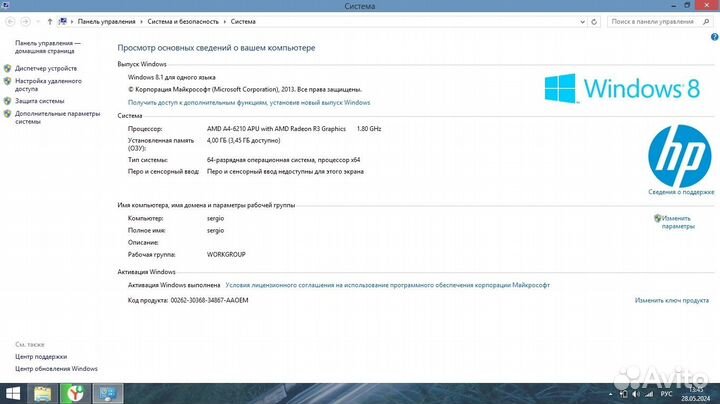Click the up-level arrow in address bar

pos(50,20)
